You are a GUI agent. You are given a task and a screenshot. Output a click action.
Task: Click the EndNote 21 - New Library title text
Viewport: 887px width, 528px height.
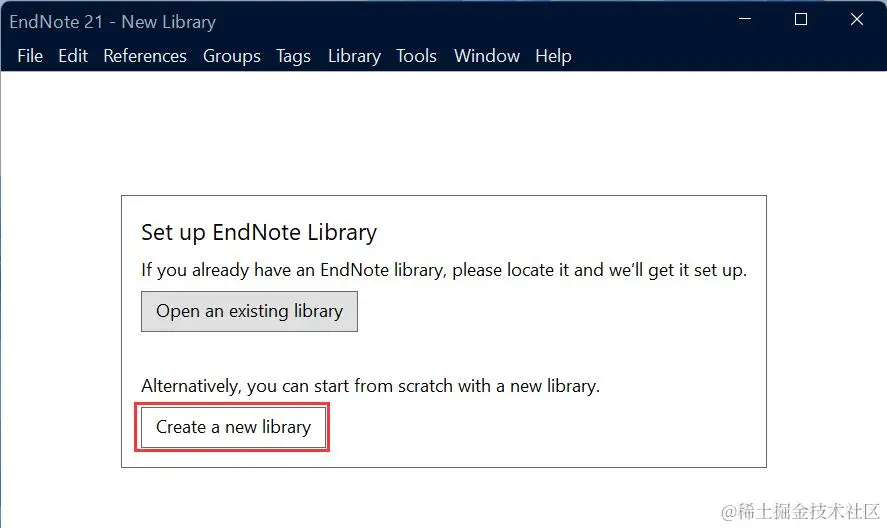[113, 22]
